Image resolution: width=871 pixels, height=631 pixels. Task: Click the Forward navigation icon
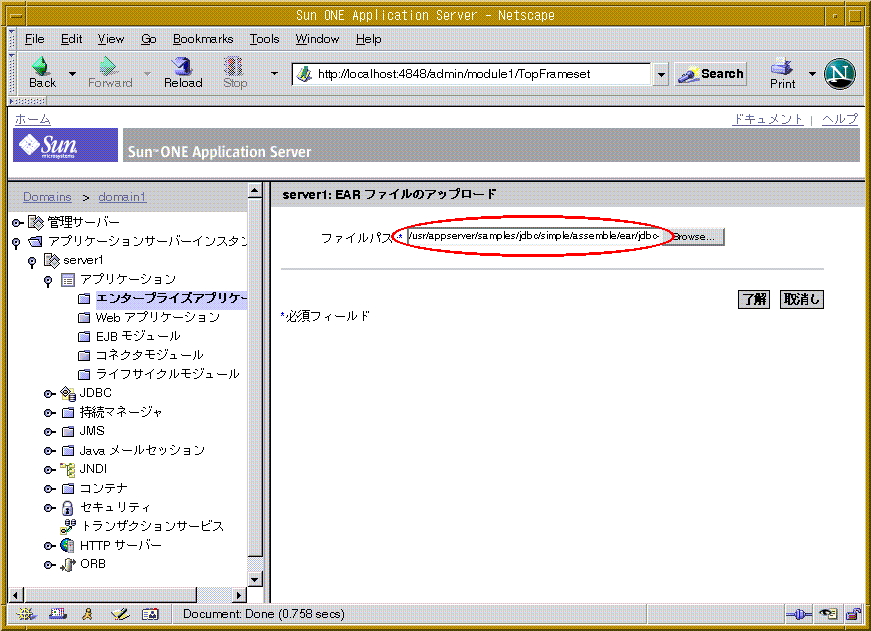click(108, 66)
